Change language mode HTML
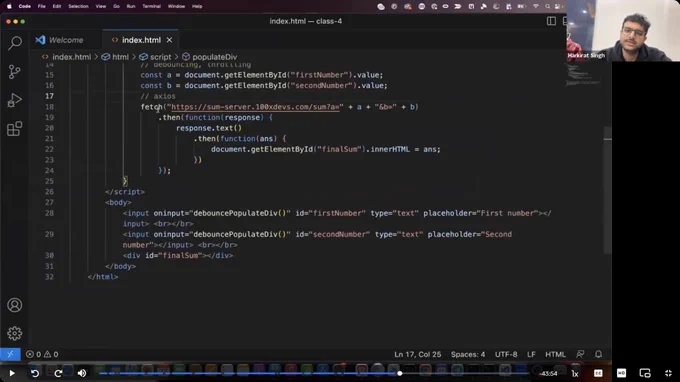The width and height of the screenshot is (680, 382). pyautogui.click(x=555, y=354)
